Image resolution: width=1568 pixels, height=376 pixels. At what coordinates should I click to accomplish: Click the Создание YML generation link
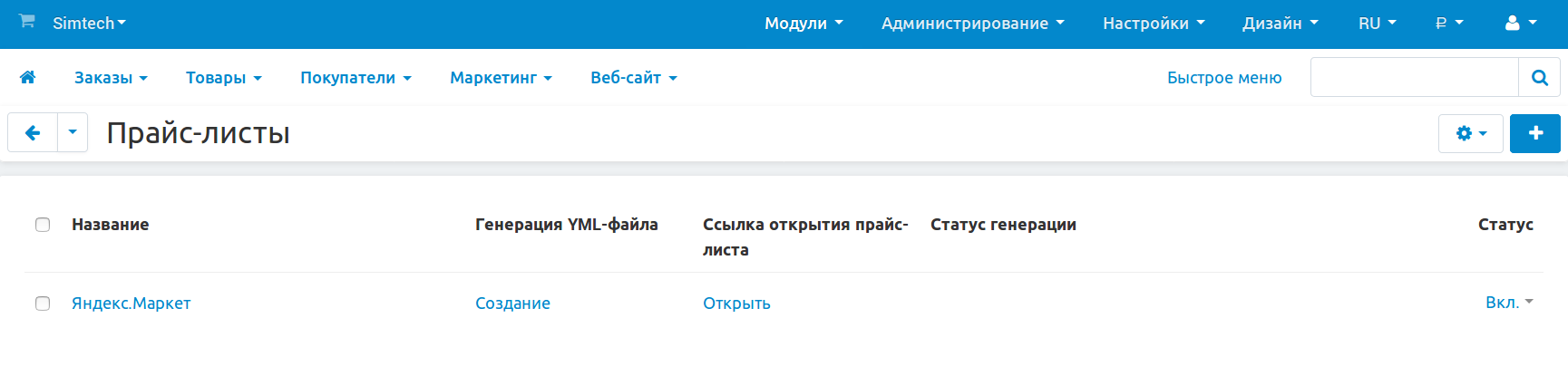(512, 304)
